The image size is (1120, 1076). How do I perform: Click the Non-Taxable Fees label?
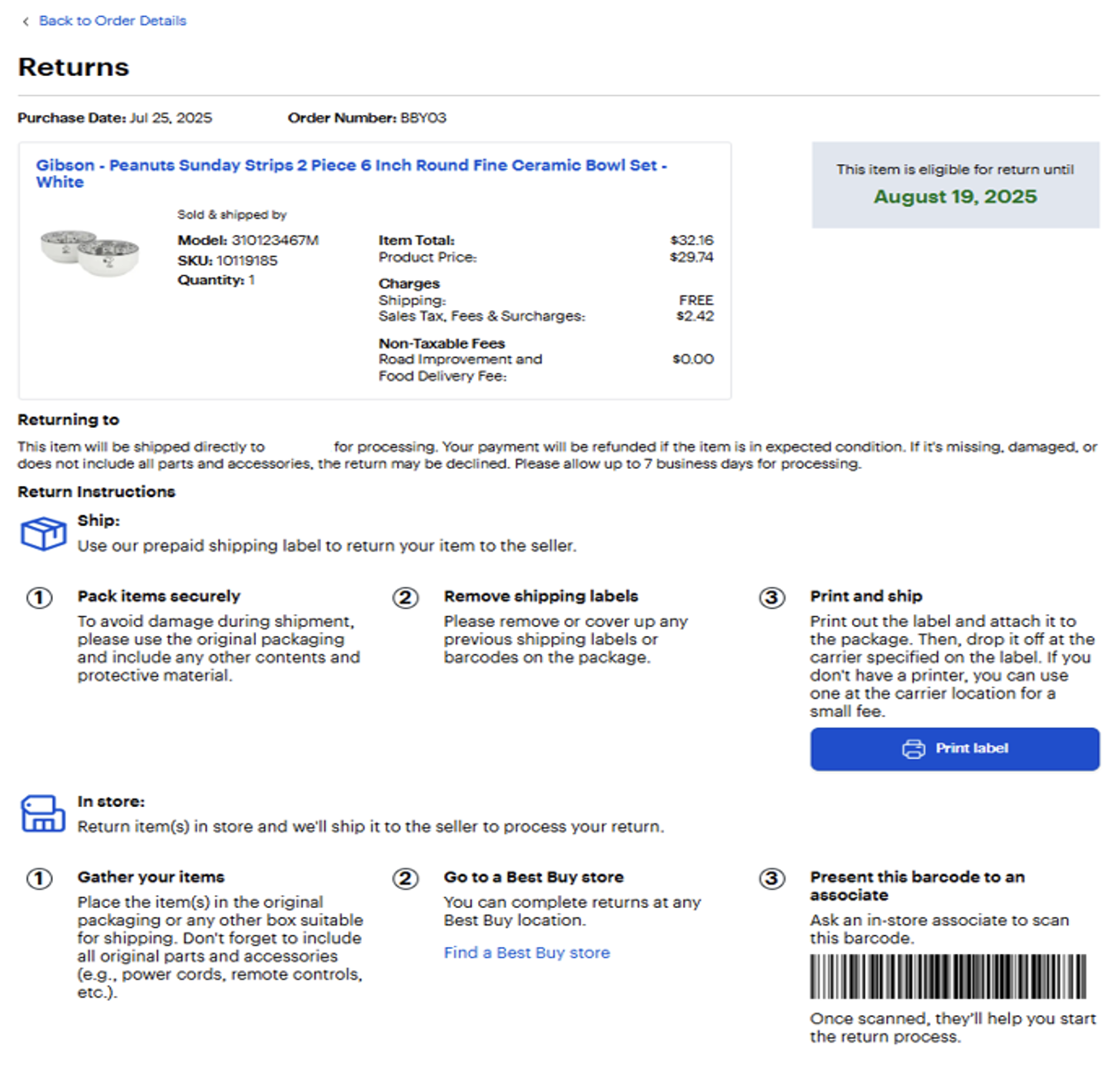pyautogui.click(x=442, y=343)
